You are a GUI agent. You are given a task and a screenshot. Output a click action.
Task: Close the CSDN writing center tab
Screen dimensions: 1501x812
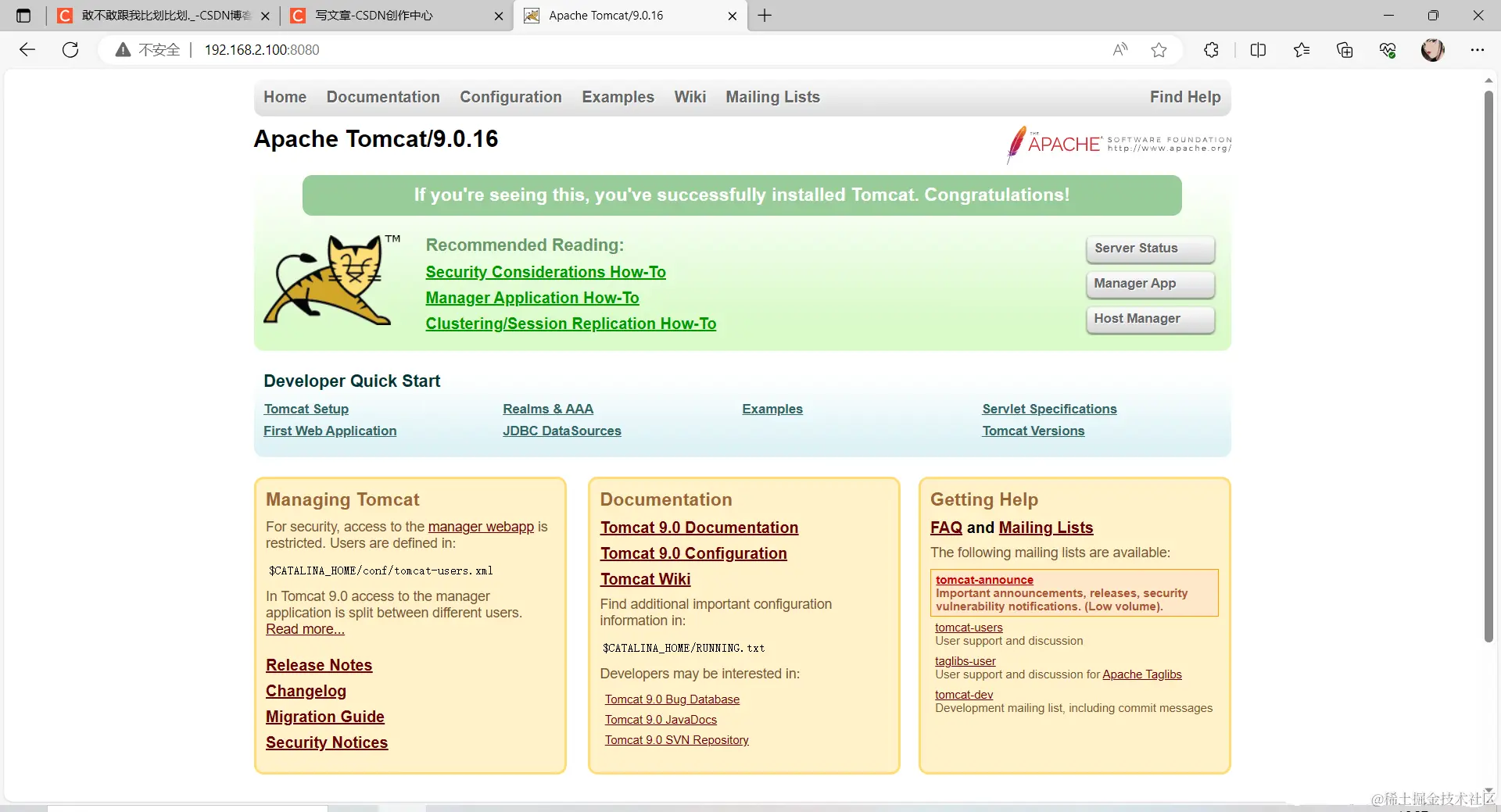(x=499, y=16)
